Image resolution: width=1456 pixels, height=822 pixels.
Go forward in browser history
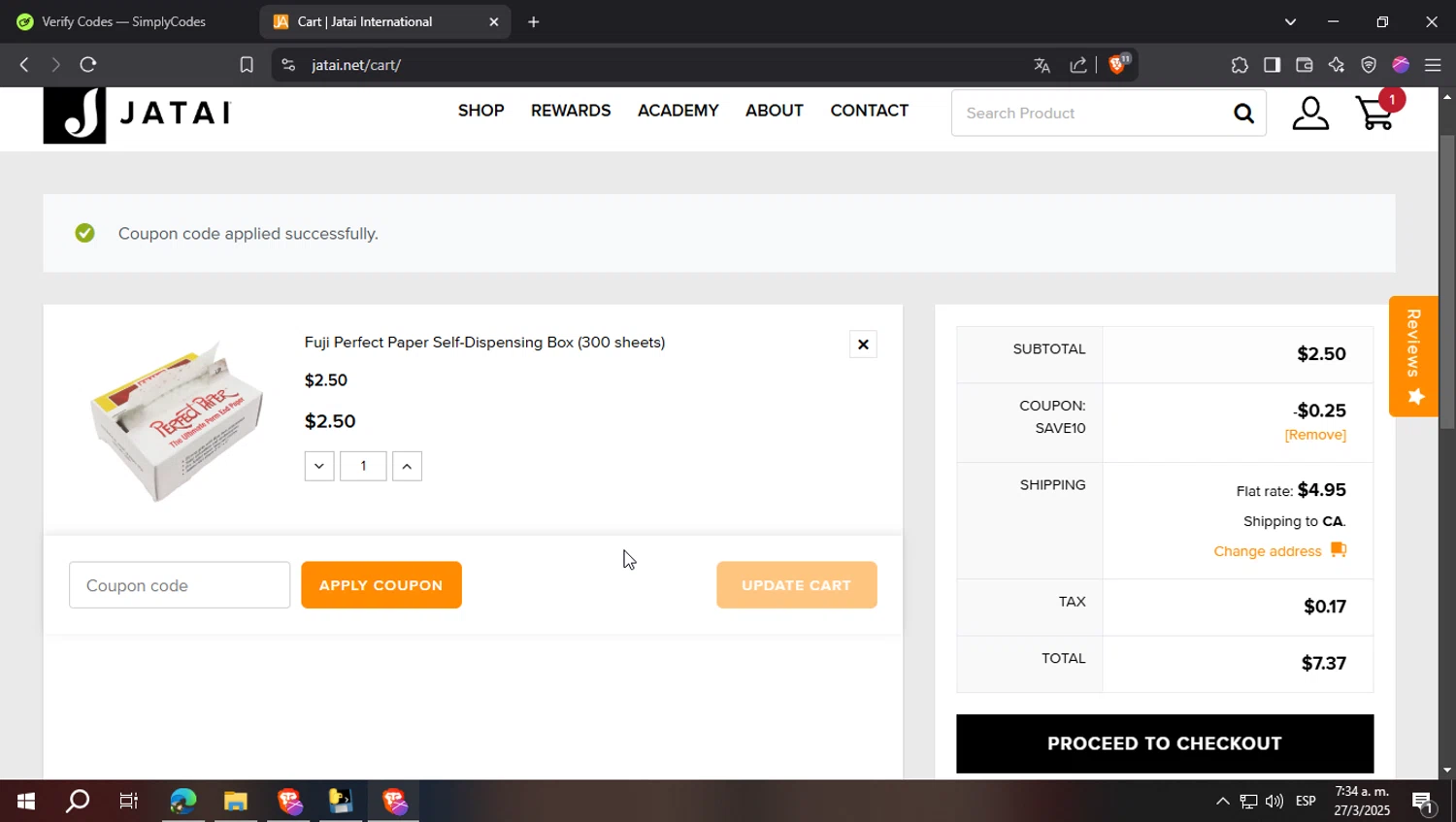pyautogui.click(x=55, y=65)
